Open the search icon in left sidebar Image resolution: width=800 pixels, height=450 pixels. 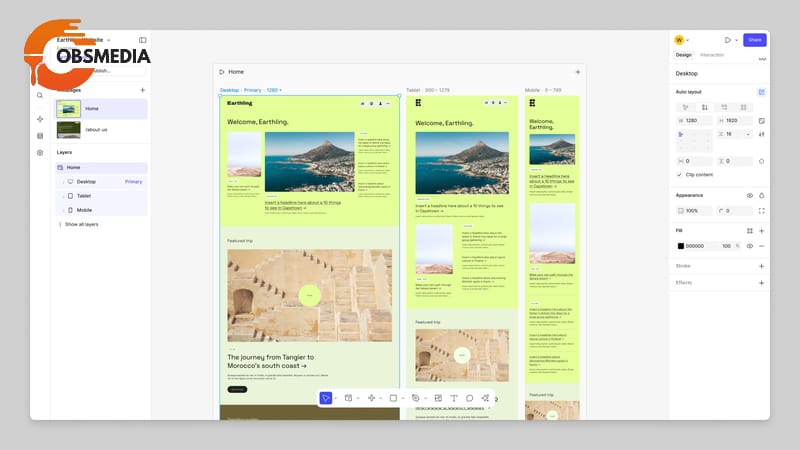pos(40,96)
